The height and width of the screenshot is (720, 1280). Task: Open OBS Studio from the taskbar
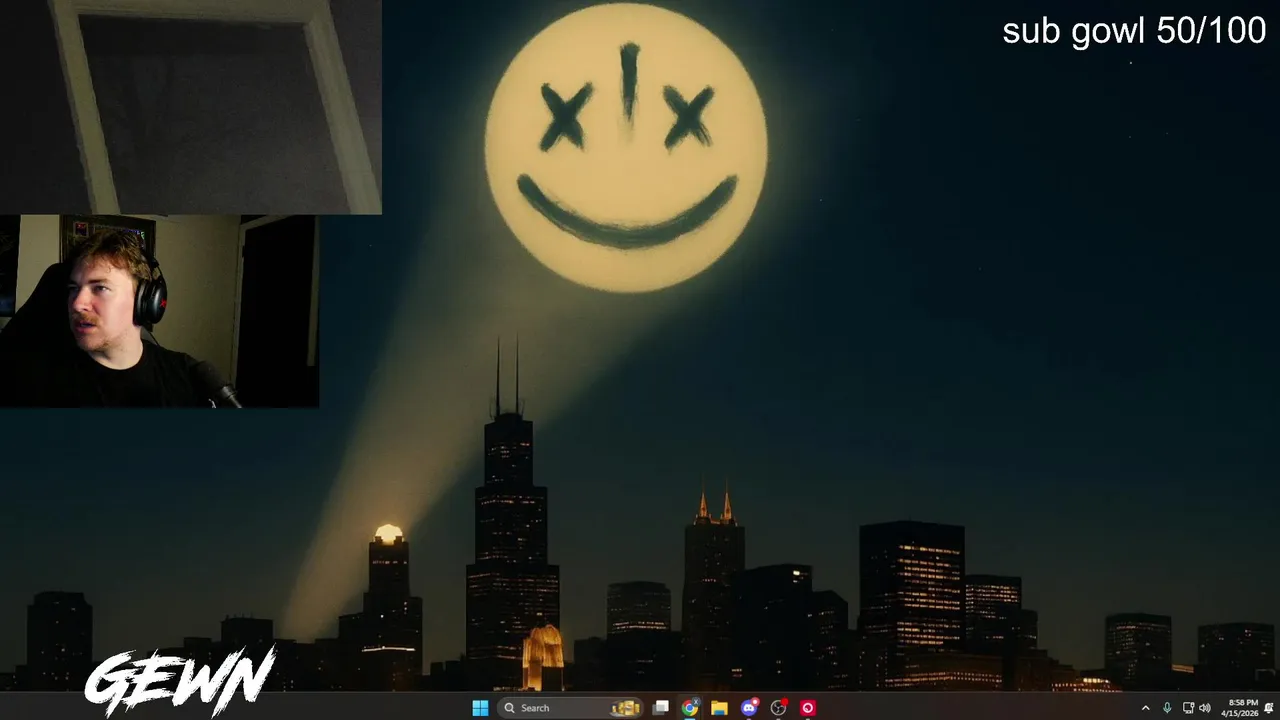click(778, 708)
